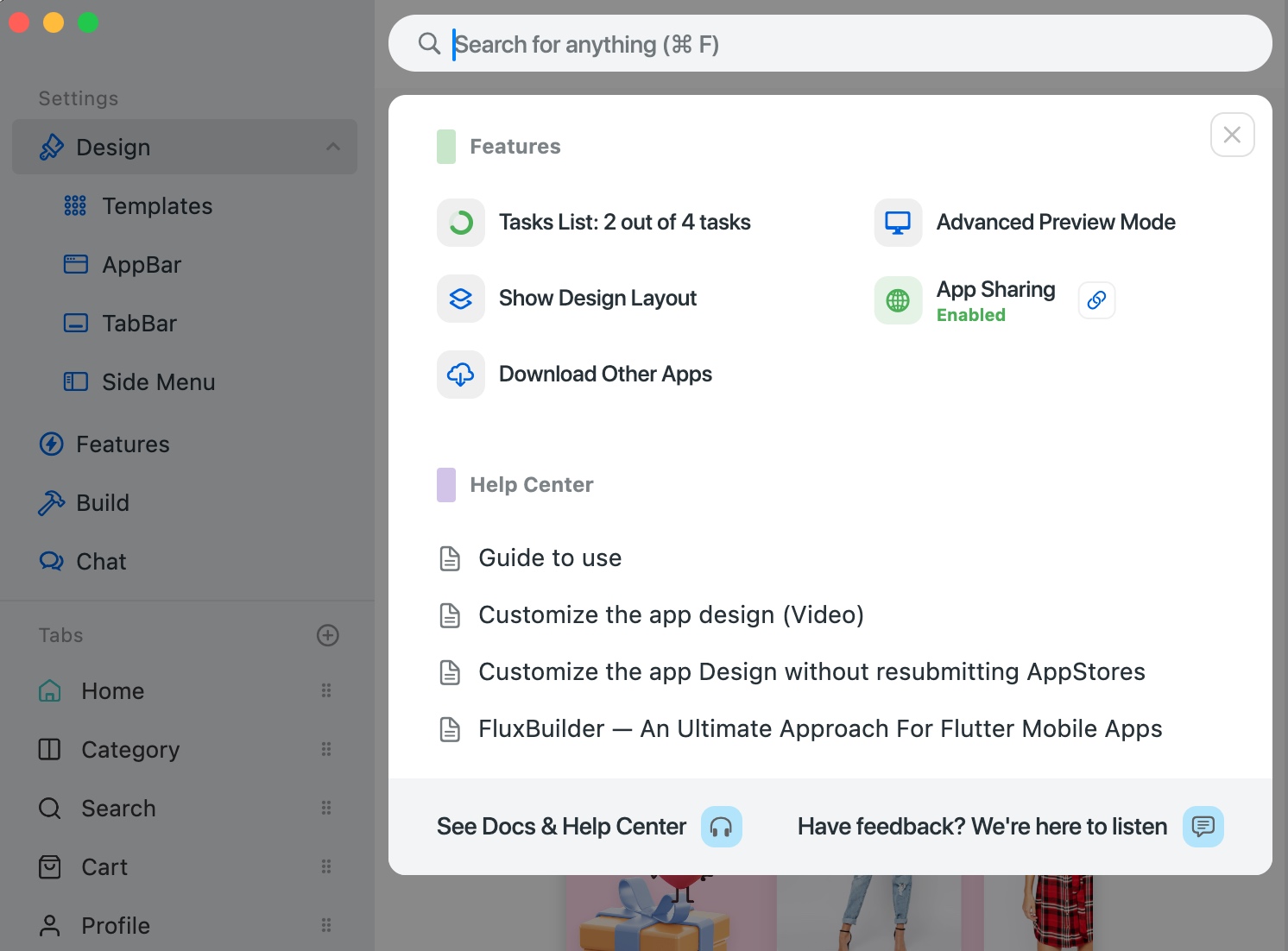Screen dimensions: 1288x951
Task: Click the Search for anything field
Action: click(829, 44)
